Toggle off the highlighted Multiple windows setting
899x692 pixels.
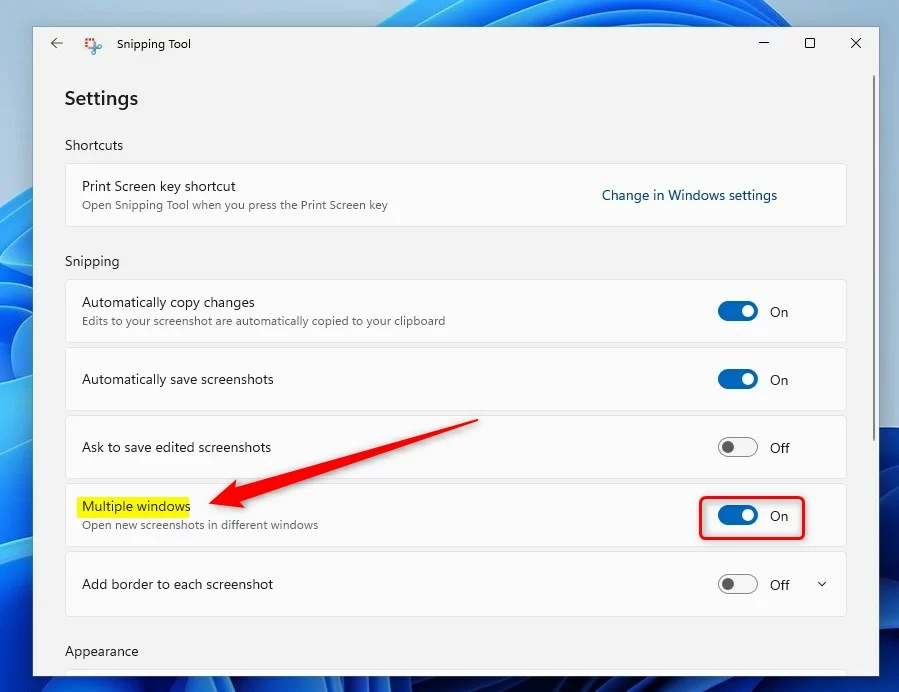click(x=737, y=515)
